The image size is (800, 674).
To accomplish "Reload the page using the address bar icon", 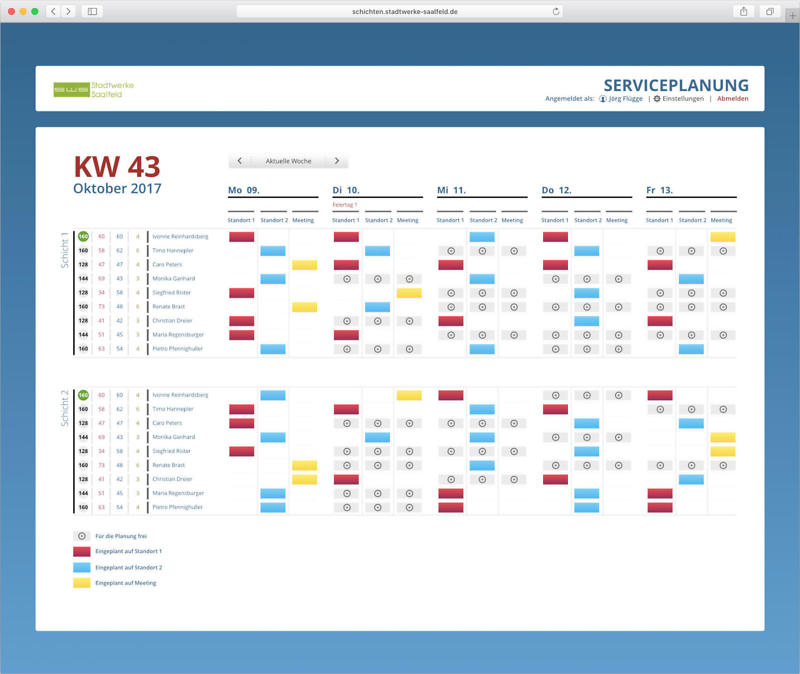I will coord(556,11).
